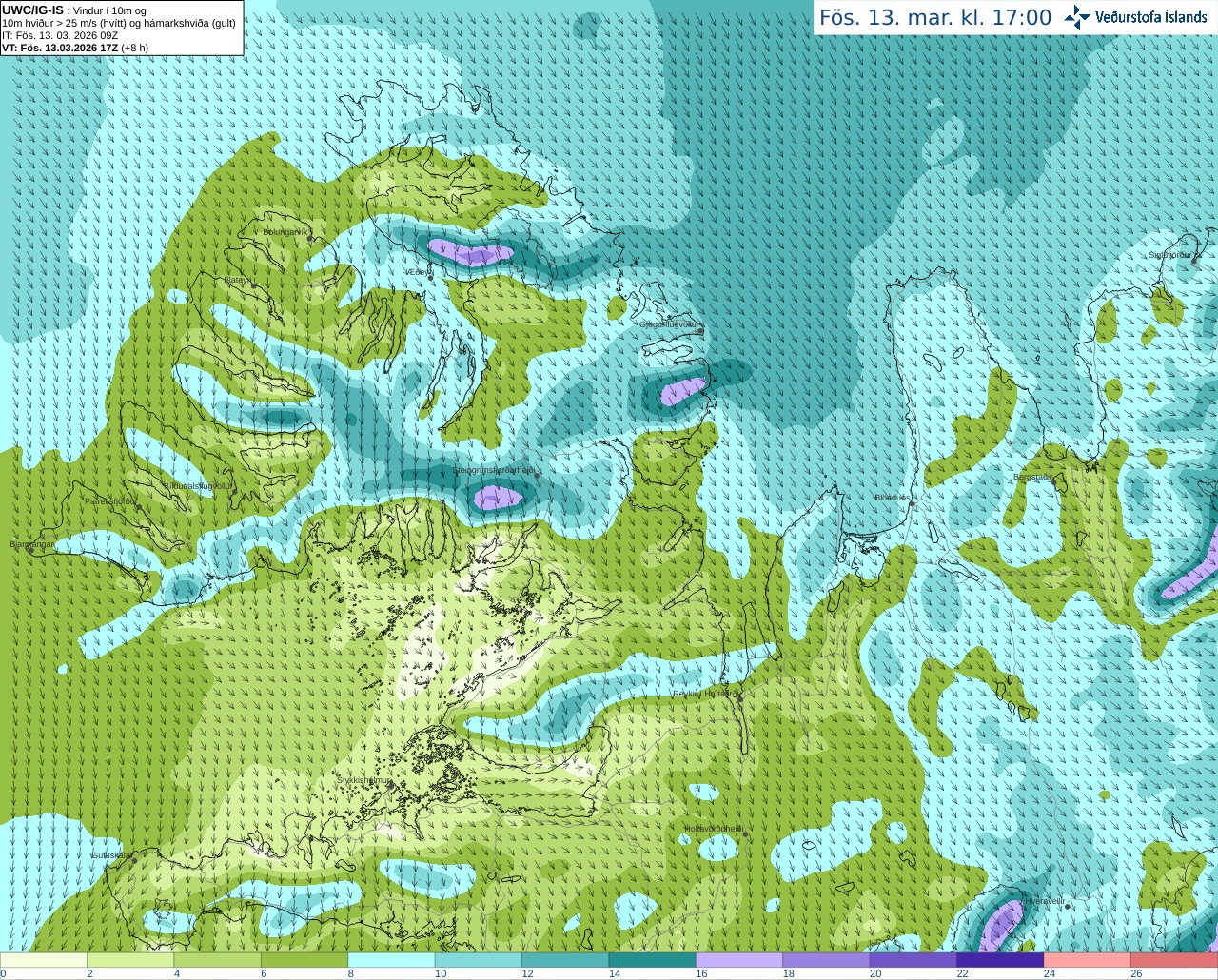Select the Æðey station marker
This screenshot has height=980, width=1218.
click(x=431, y=277)
